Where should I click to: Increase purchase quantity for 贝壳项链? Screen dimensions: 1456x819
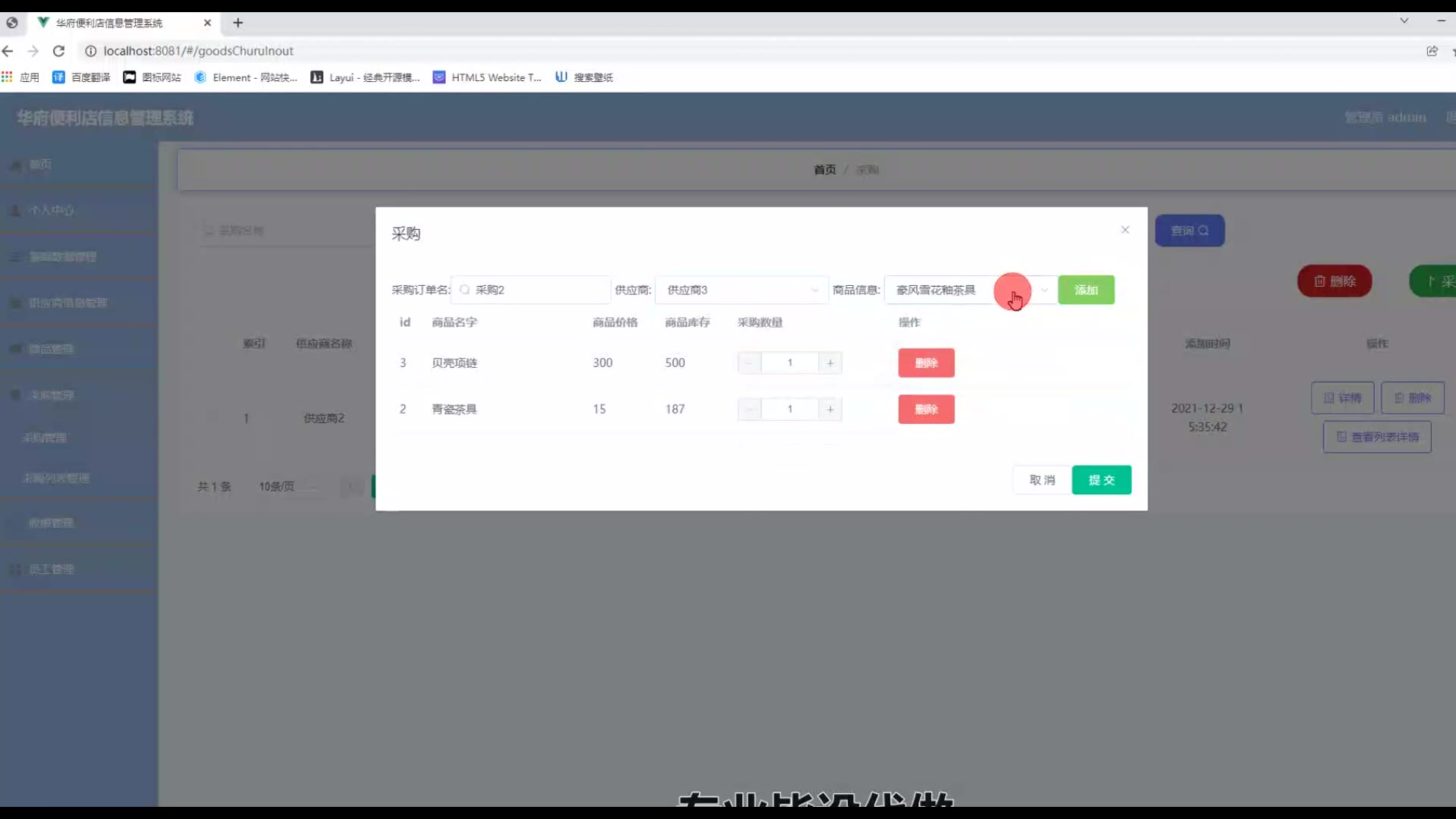point(830,363)
